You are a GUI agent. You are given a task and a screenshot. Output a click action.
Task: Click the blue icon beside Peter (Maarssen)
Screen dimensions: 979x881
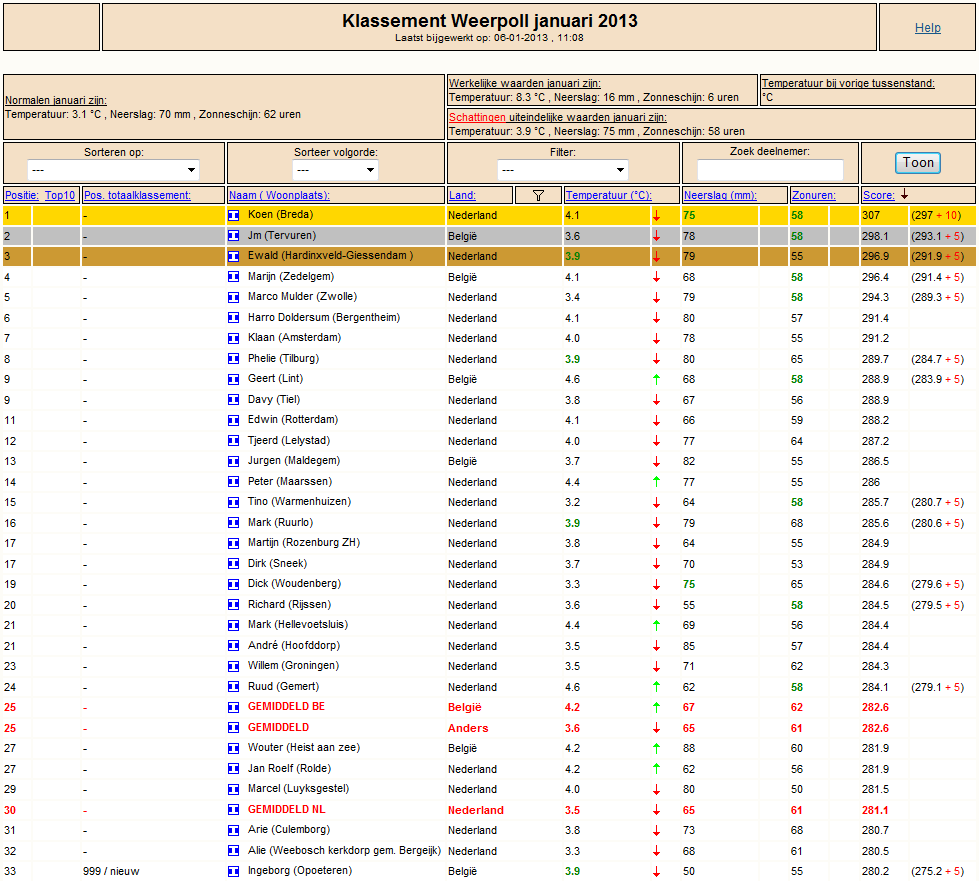(234, 482)
